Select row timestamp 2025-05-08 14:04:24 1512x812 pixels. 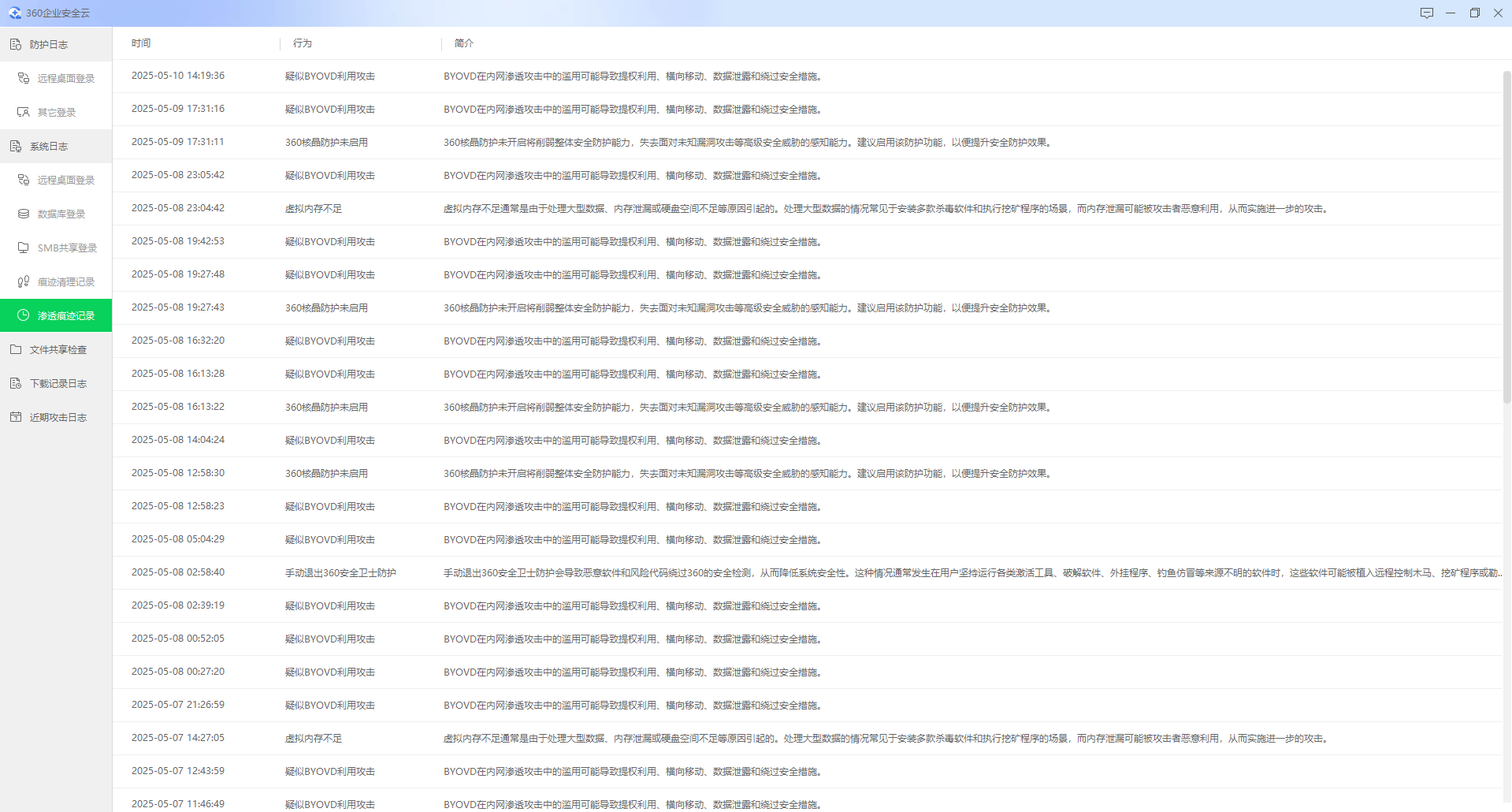pyautogui.click(x=178, y=440)
